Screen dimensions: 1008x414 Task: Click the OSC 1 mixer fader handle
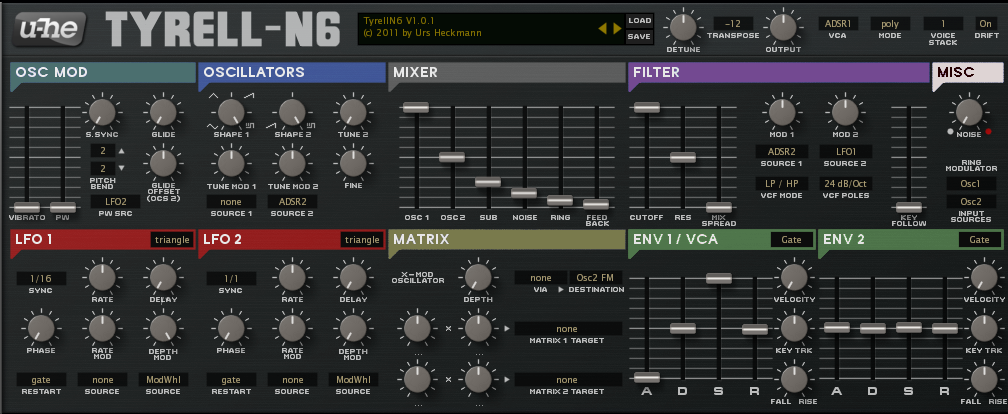416,107
